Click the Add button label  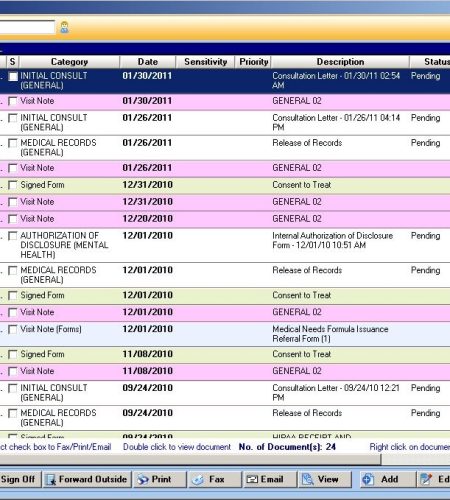390,480
